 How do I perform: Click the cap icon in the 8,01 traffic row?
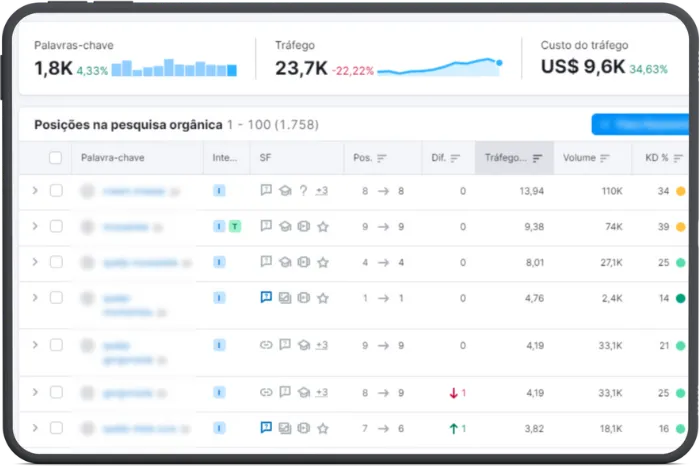[285, 262]
